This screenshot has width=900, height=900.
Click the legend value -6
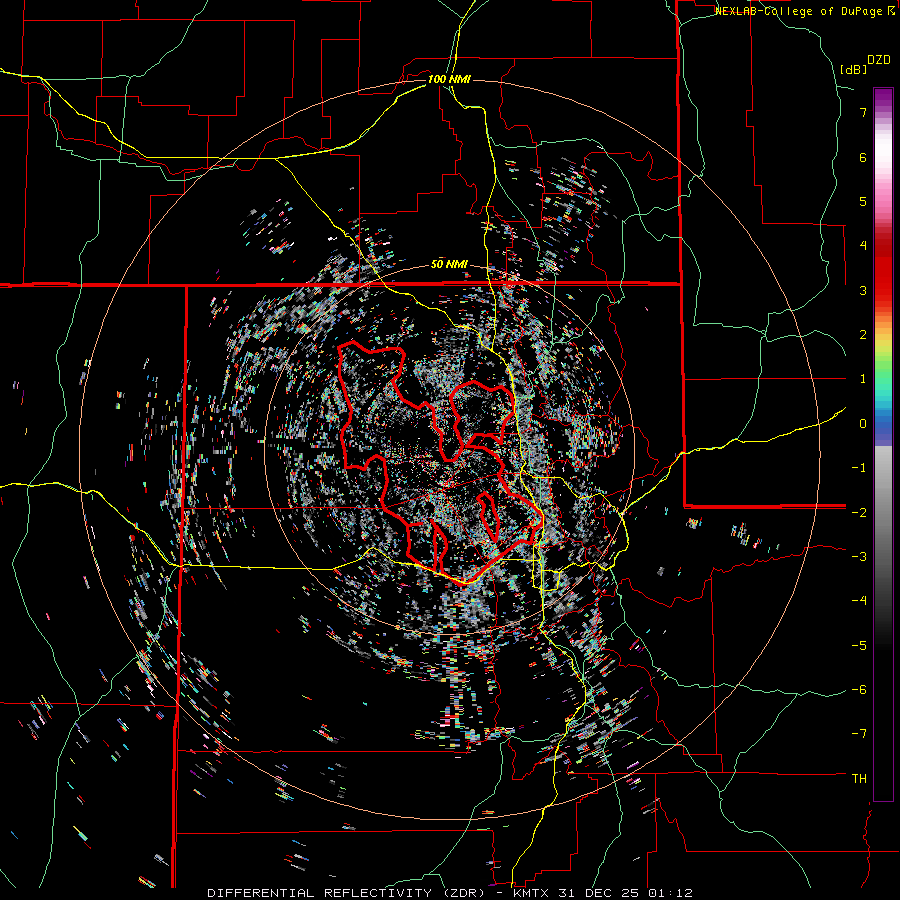[859, 690]
